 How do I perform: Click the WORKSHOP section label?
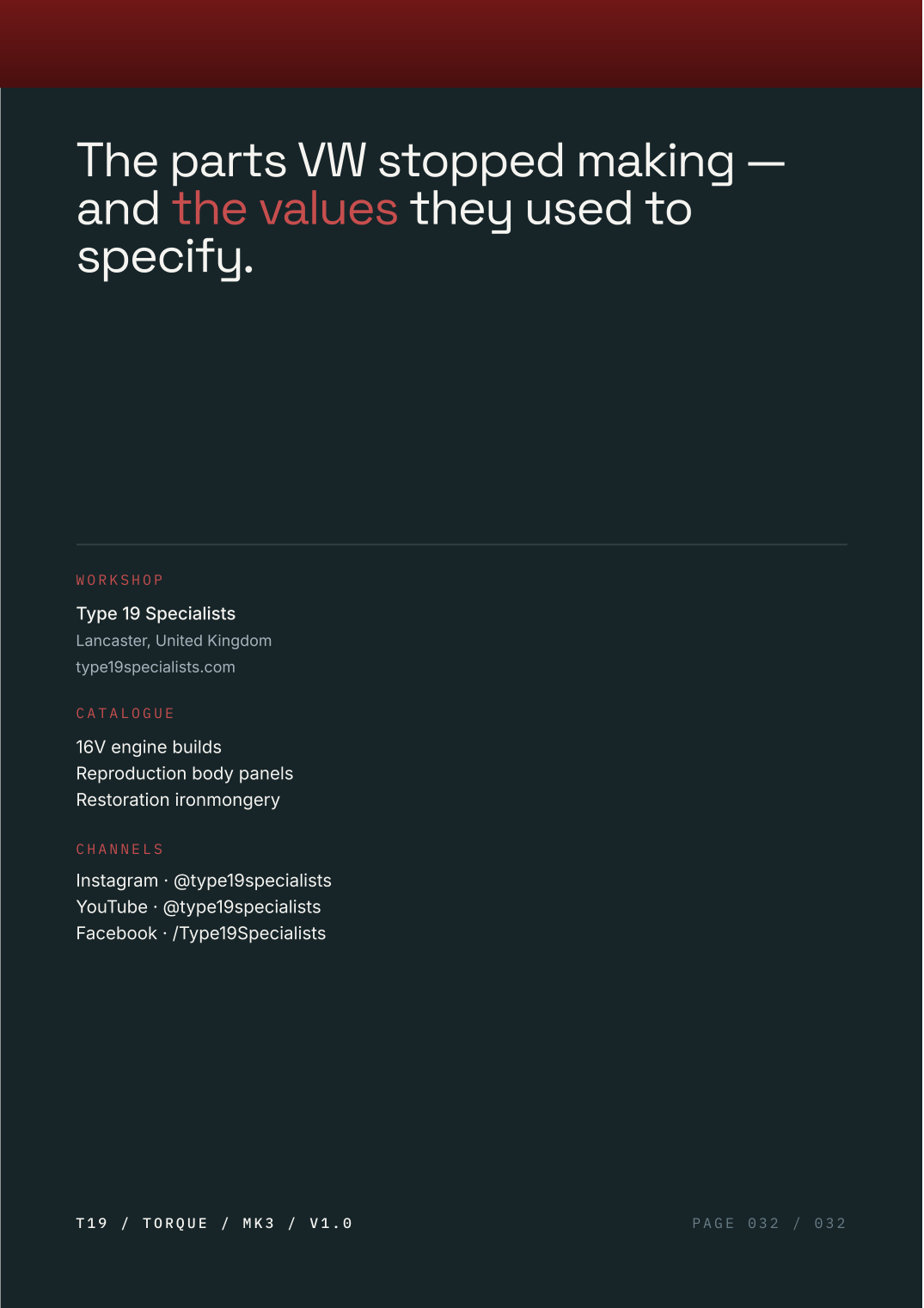click(119, 580)
